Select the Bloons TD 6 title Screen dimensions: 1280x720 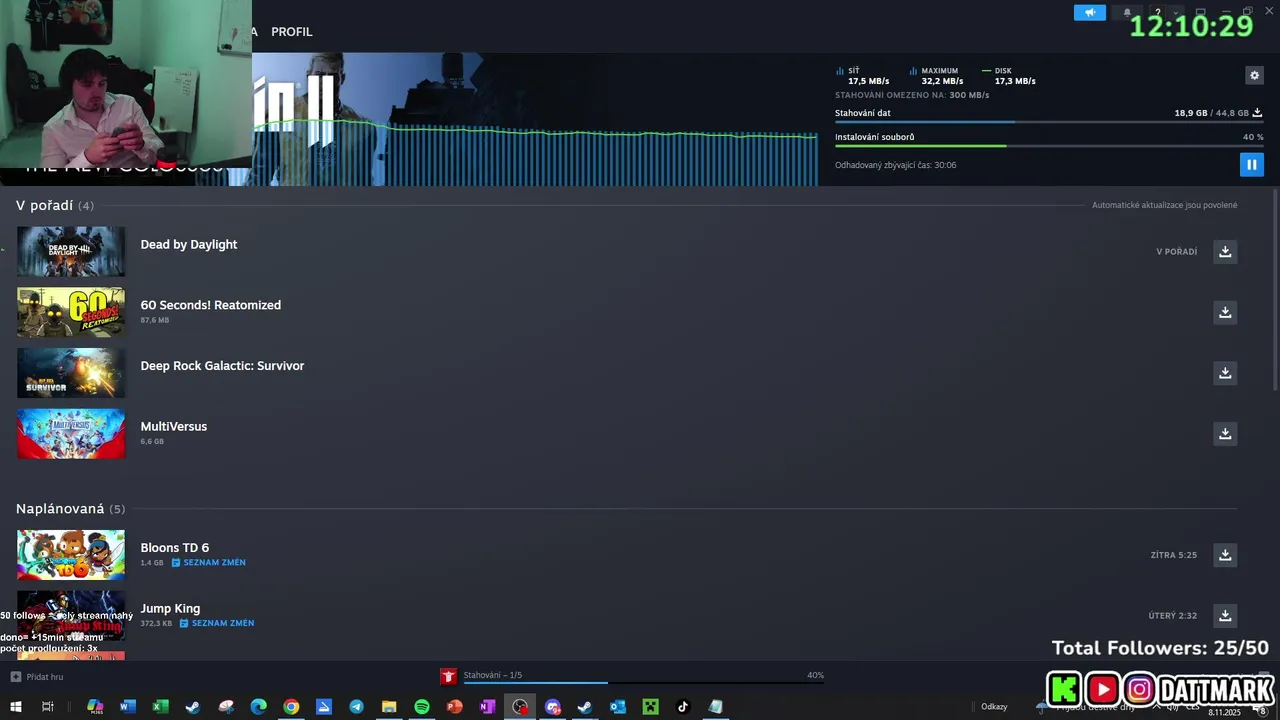pos(175,548)
